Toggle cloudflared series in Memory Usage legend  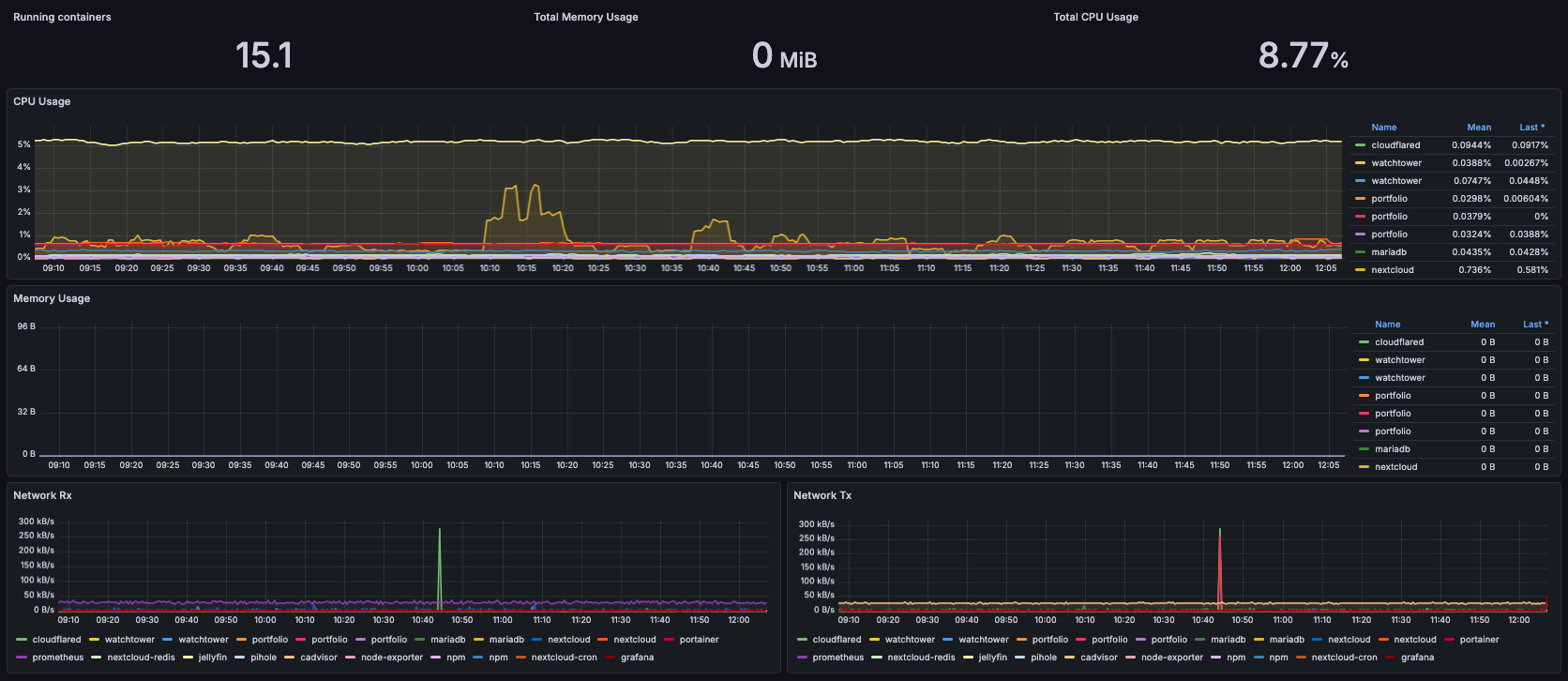tap(1399, 342)
